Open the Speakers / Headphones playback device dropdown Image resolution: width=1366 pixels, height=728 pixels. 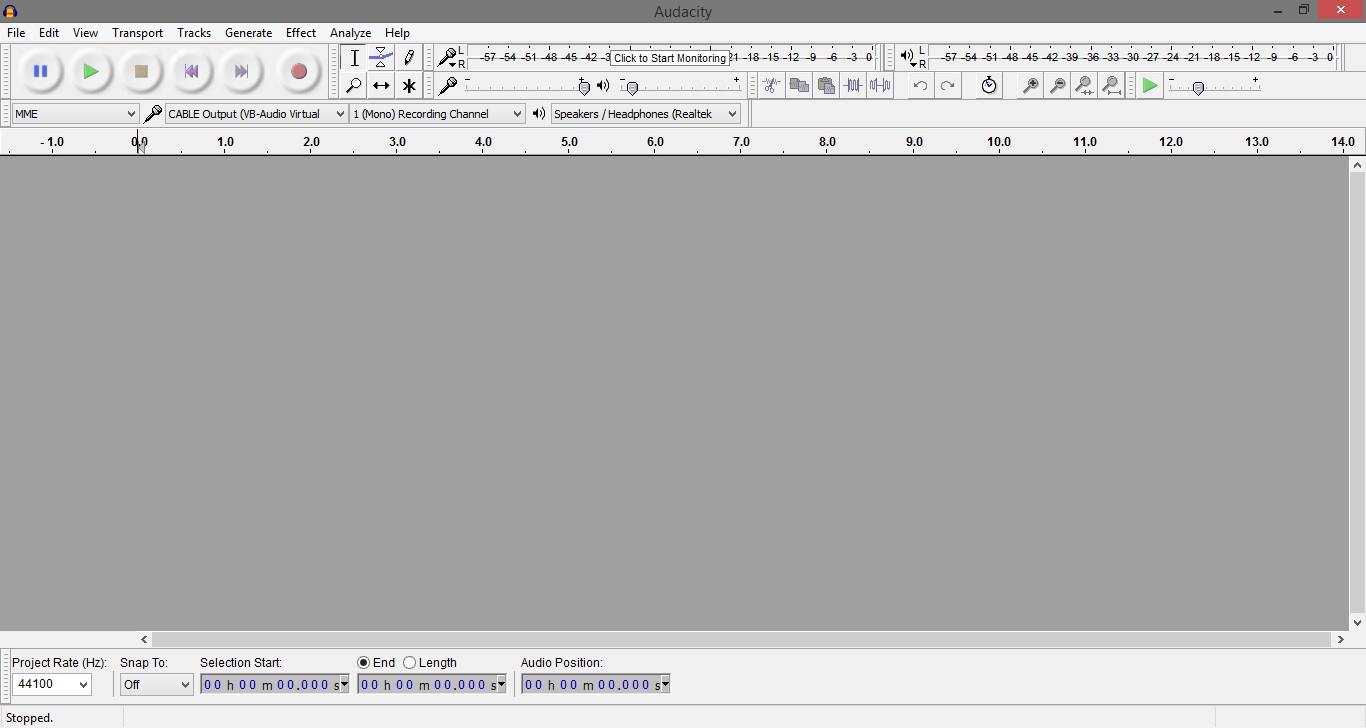coord(645,114)
